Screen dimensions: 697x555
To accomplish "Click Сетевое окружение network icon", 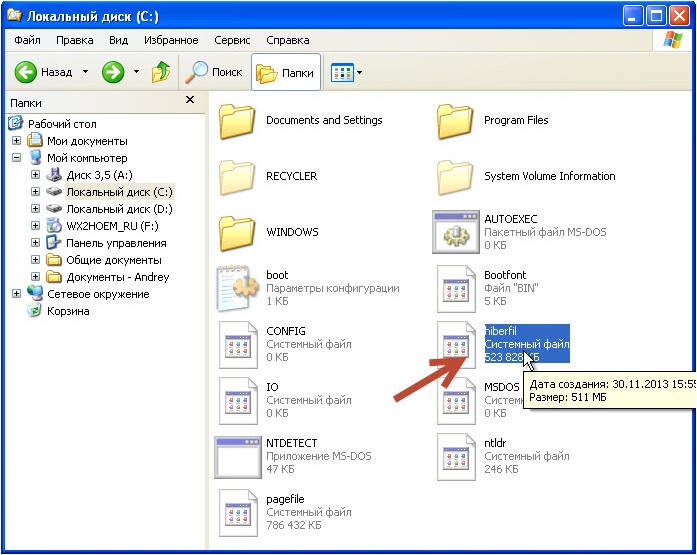I will (35, 293).
